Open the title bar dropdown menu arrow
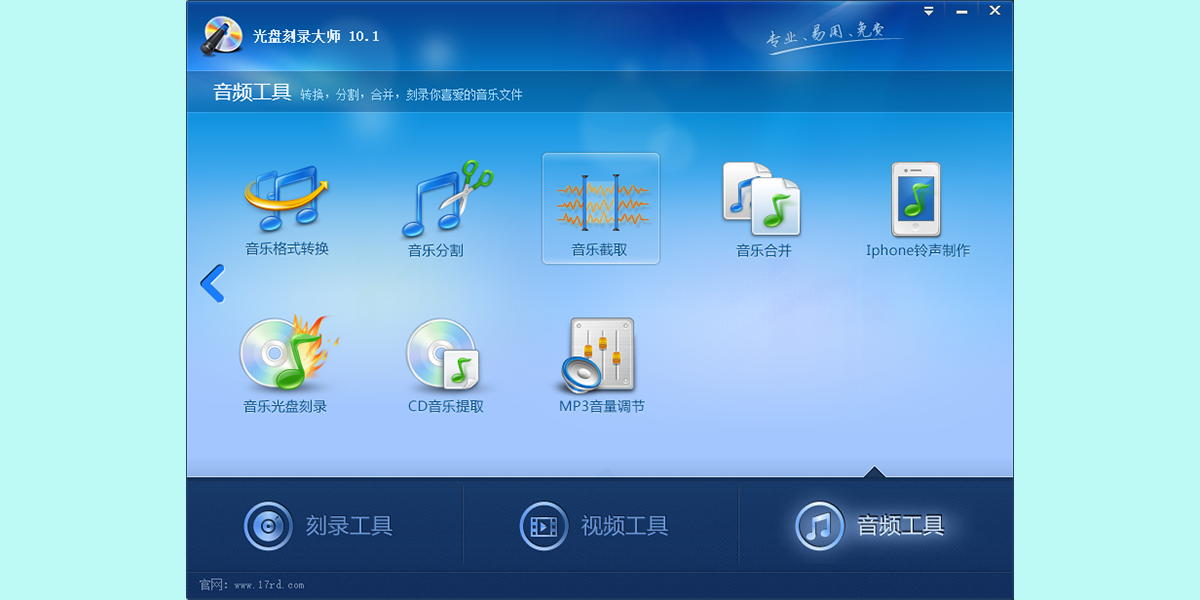Viewport: 1200px width, 600px height. 928,10
